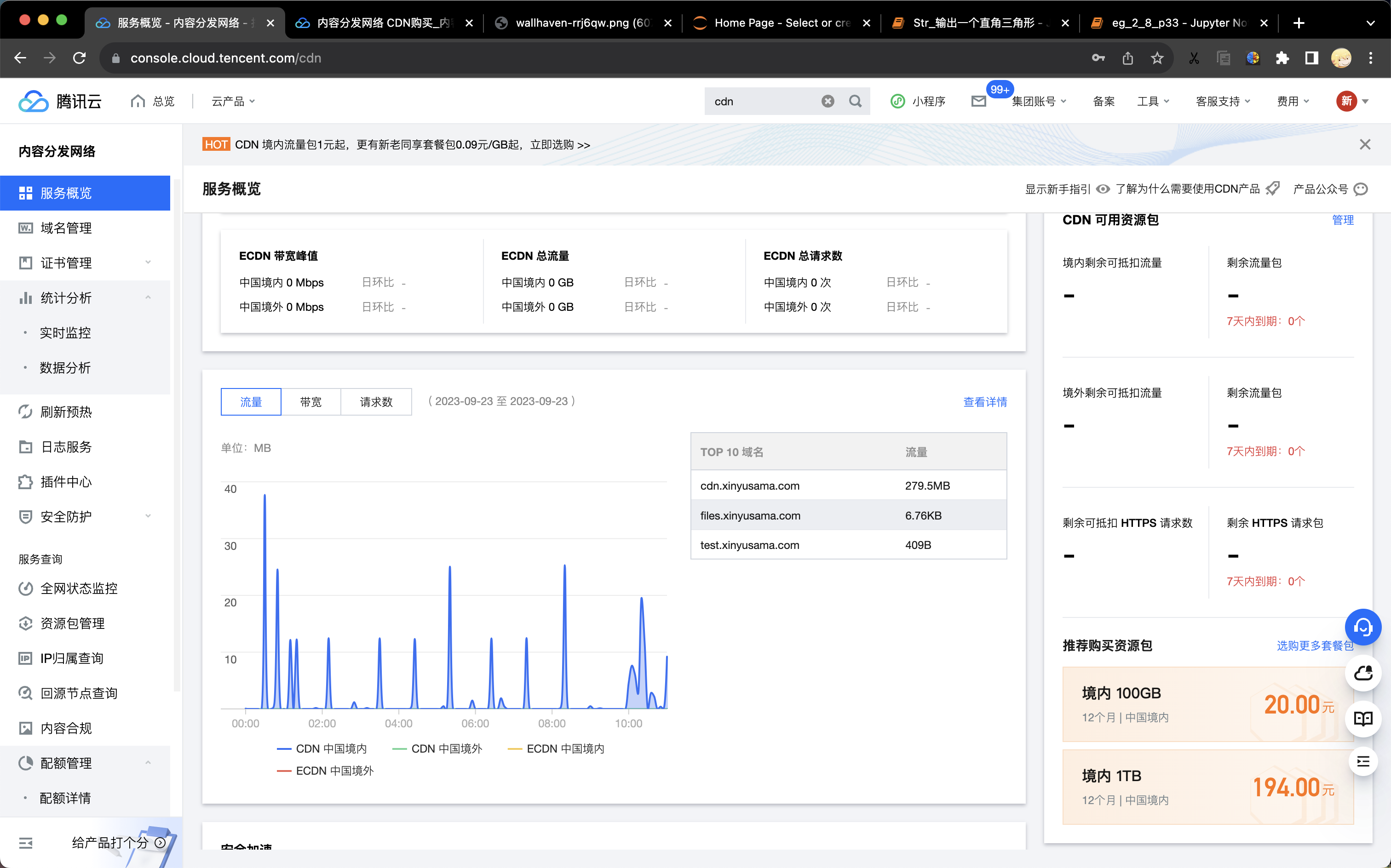This screenshot has width=1391, height=868.
Task: Reload the page with browser refresh
Action: (79, 57)
